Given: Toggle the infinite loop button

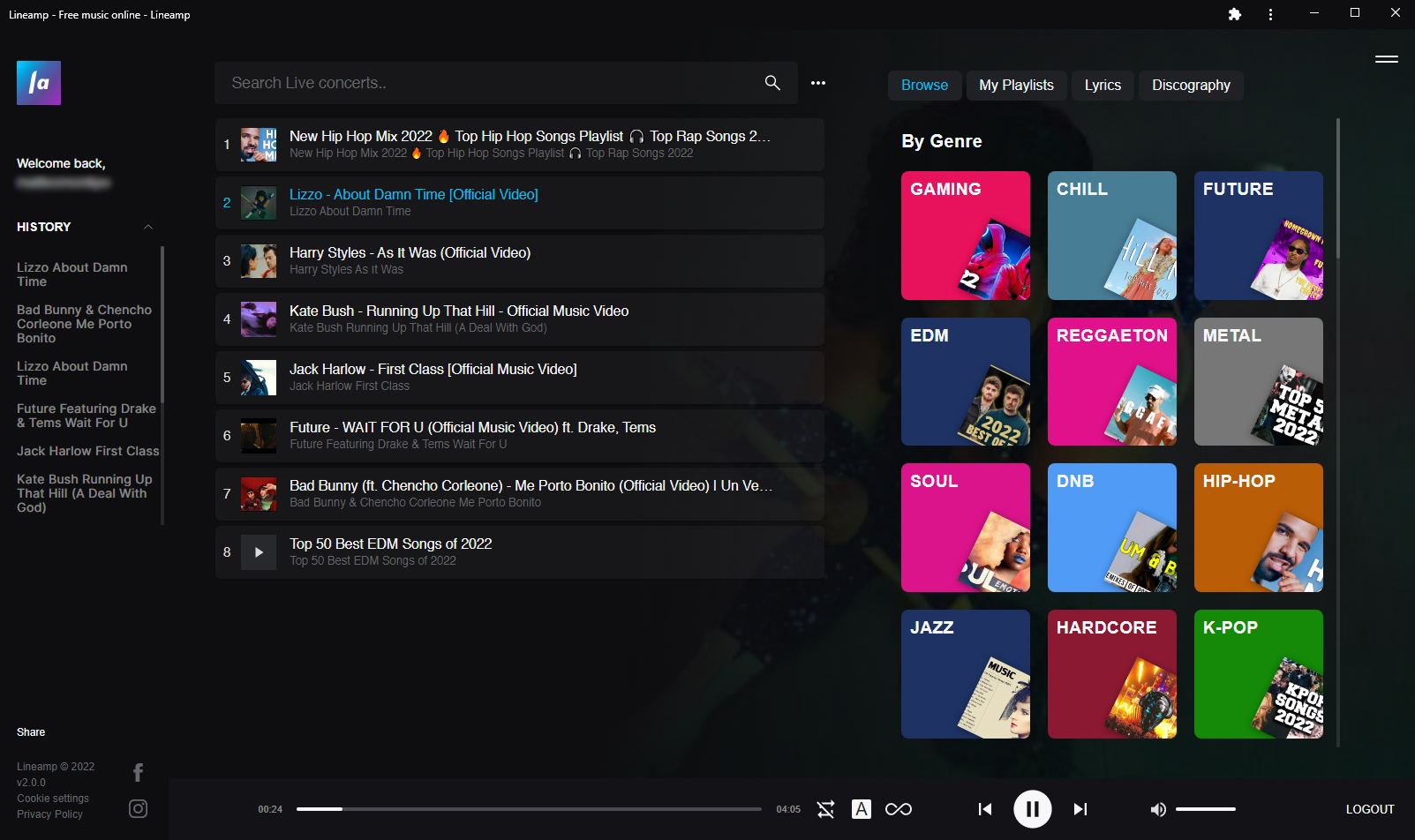Looking at the screenshot, I should [899, 809].
